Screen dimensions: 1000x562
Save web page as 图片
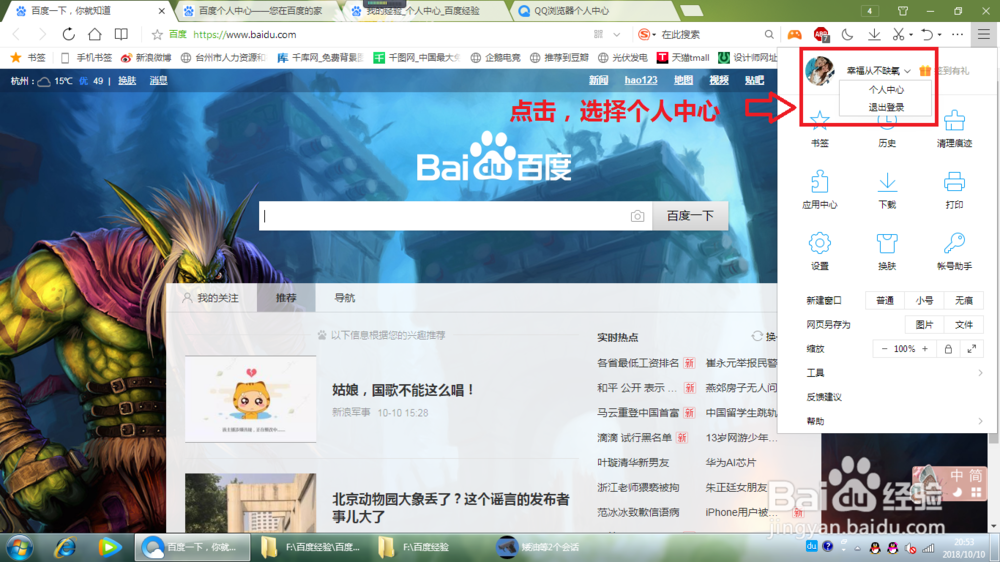pos(924,325)
